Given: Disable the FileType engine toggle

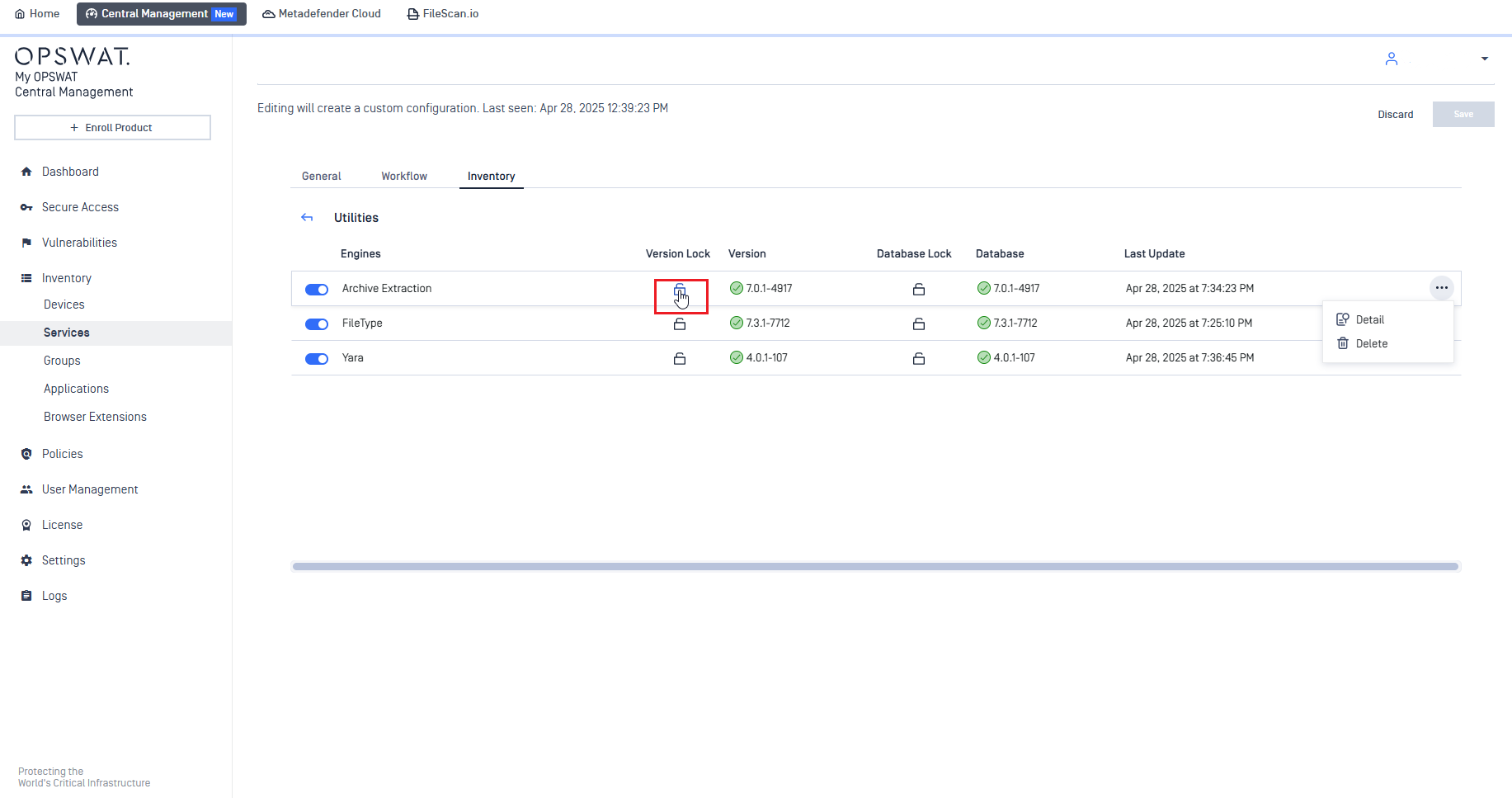Looking at the screenshot, I should coord(317,324).
